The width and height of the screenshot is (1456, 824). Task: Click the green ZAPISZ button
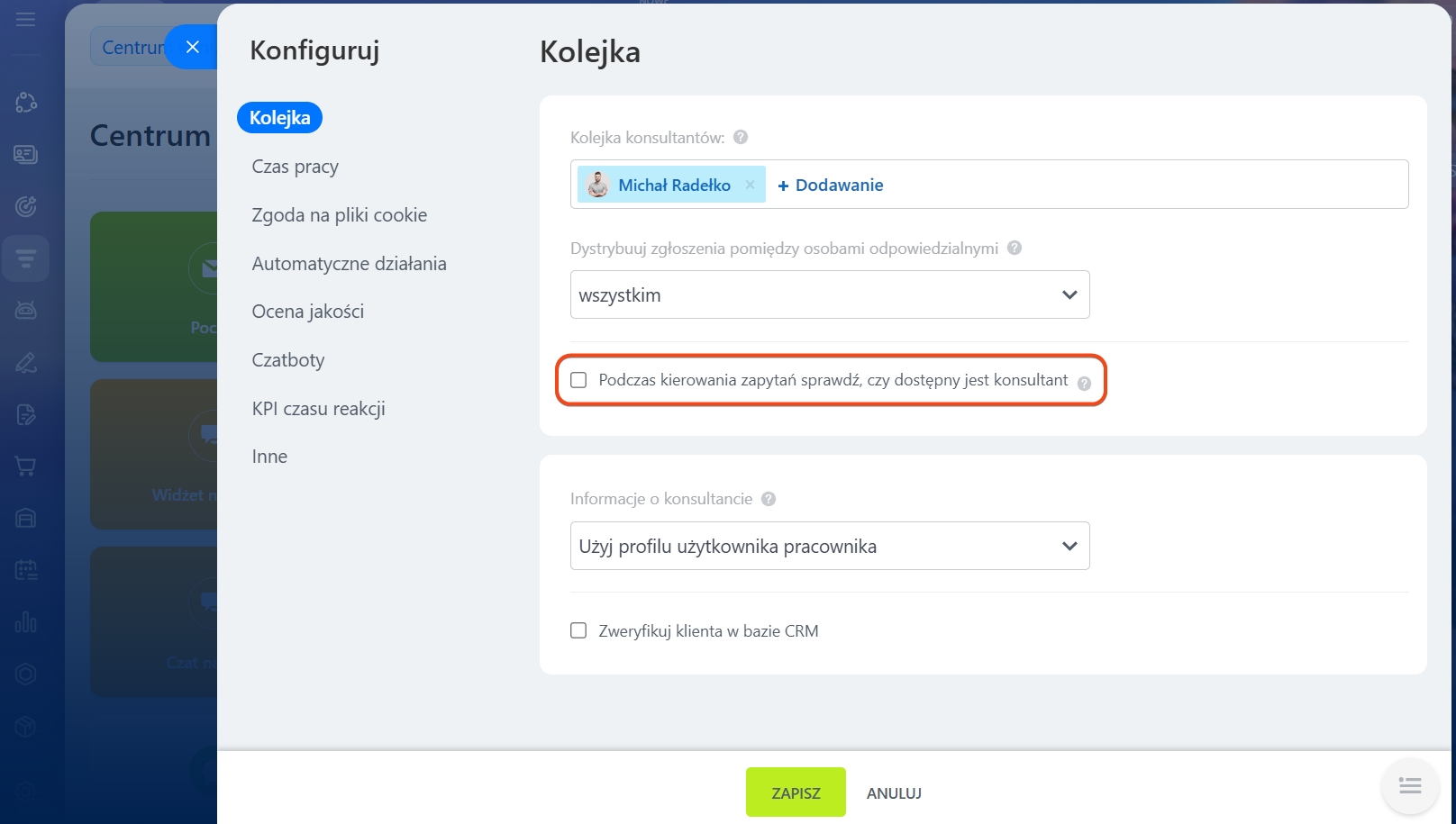(796, 792)
